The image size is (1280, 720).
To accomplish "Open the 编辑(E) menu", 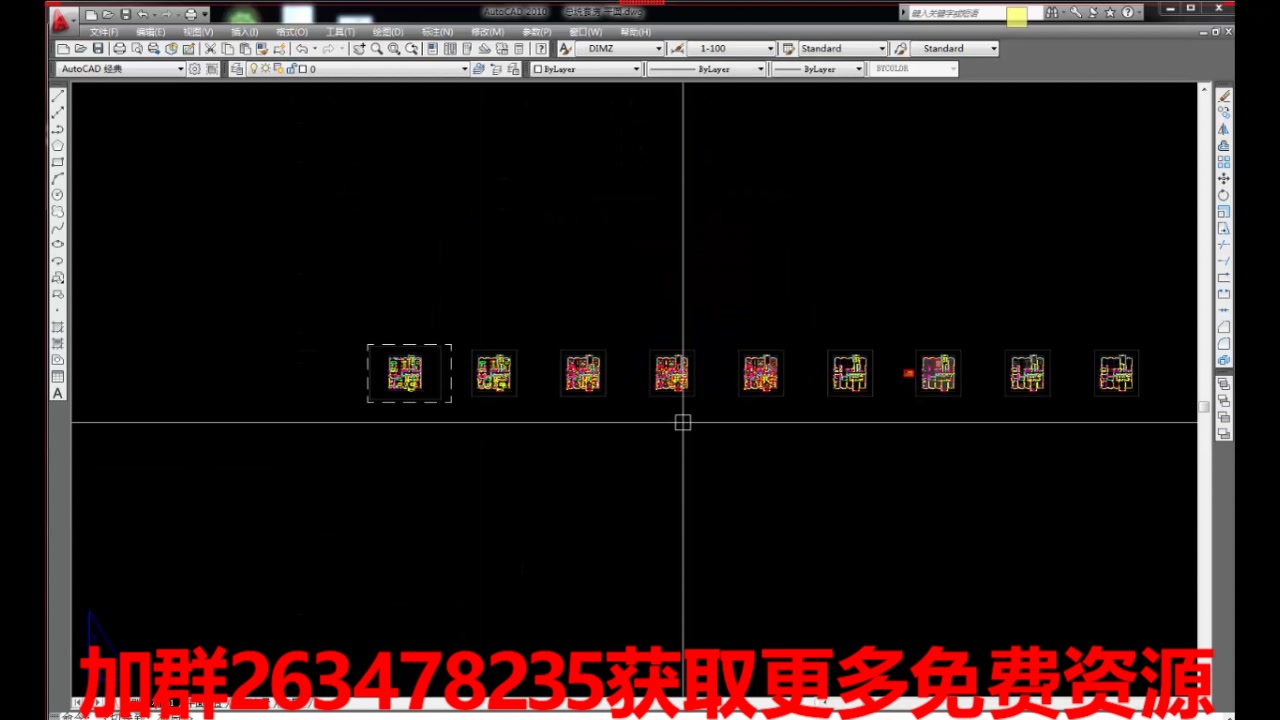I will (x=151, y=32).
